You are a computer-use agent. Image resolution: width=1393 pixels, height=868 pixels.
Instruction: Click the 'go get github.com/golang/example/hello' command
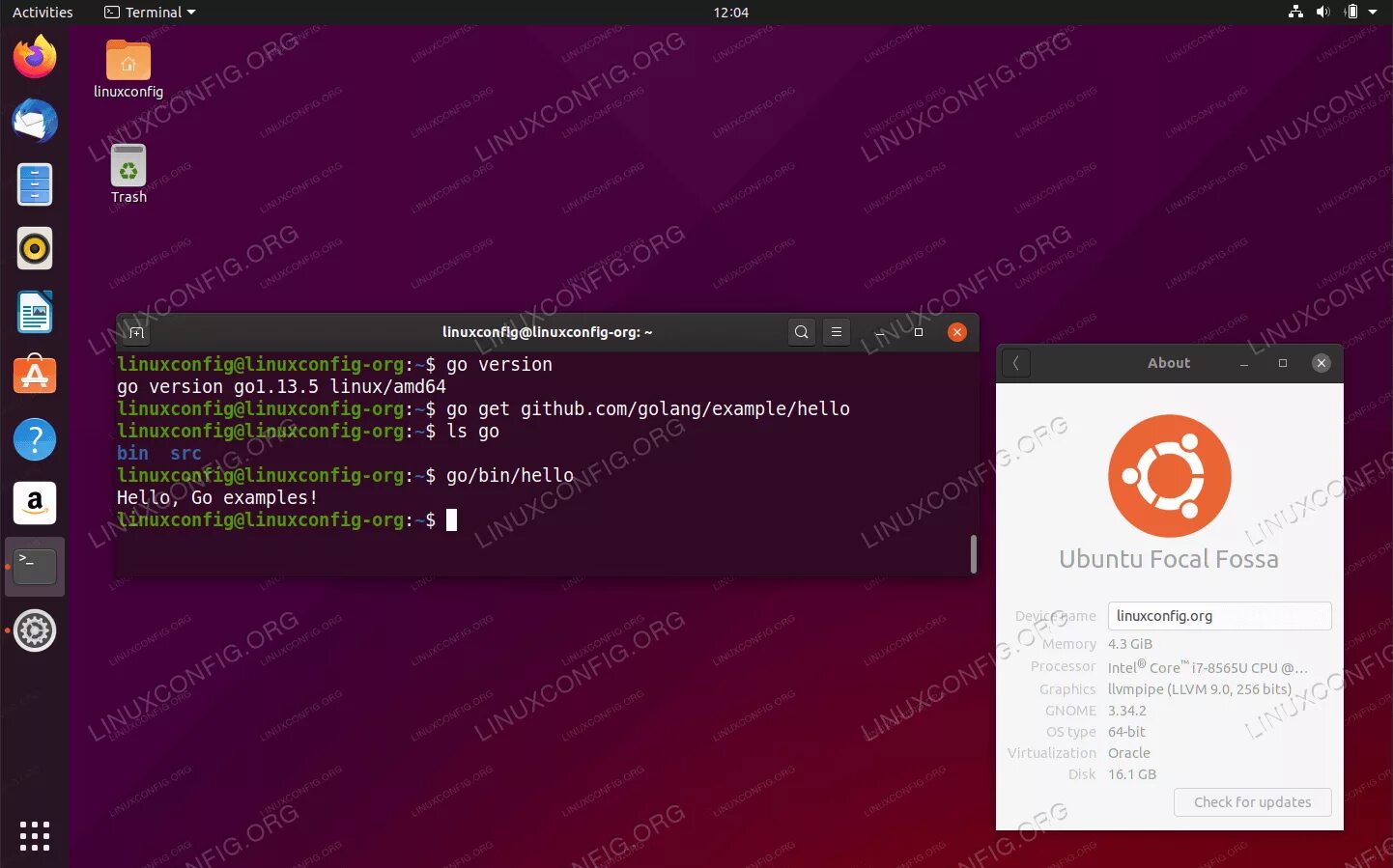point(648,408)
